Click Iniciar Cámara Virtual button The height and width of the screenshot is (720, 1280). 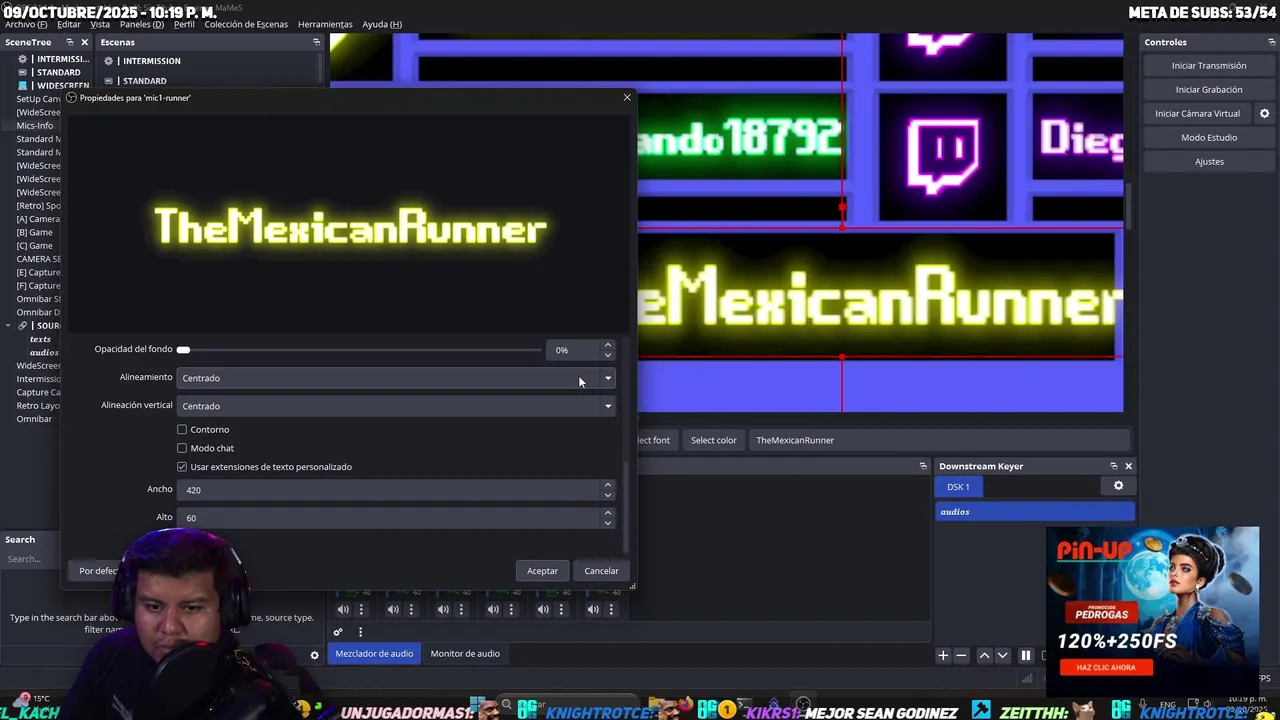(1197, 114)
